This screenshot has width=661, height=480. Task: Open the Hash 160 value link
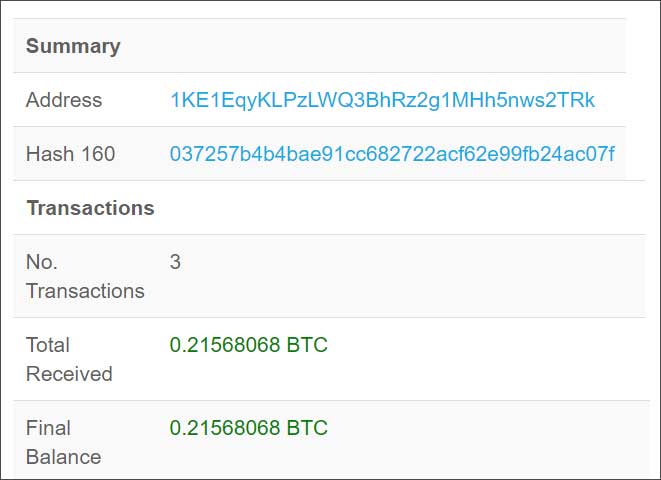(x=392, y=154)
